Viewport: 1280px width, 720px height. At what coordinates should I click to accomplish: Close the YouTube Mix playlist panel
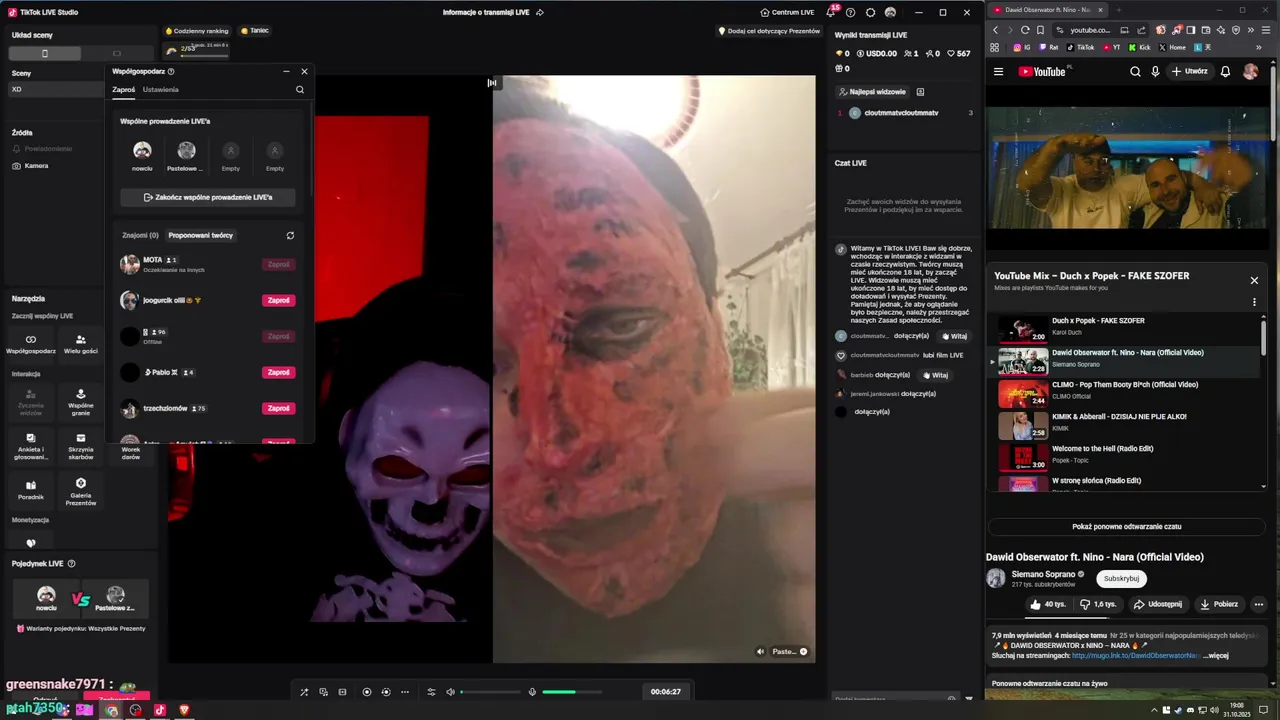point(1254,280)
